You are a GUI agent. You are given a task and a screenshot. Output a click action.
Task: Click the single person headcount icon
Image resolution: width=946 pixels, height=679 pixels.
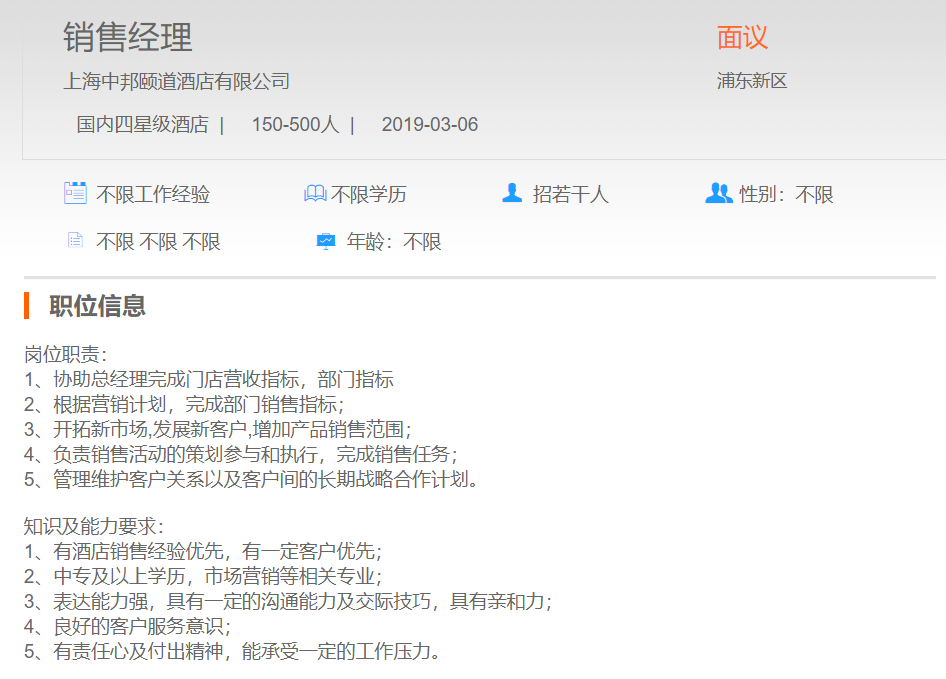pos(512,193)
